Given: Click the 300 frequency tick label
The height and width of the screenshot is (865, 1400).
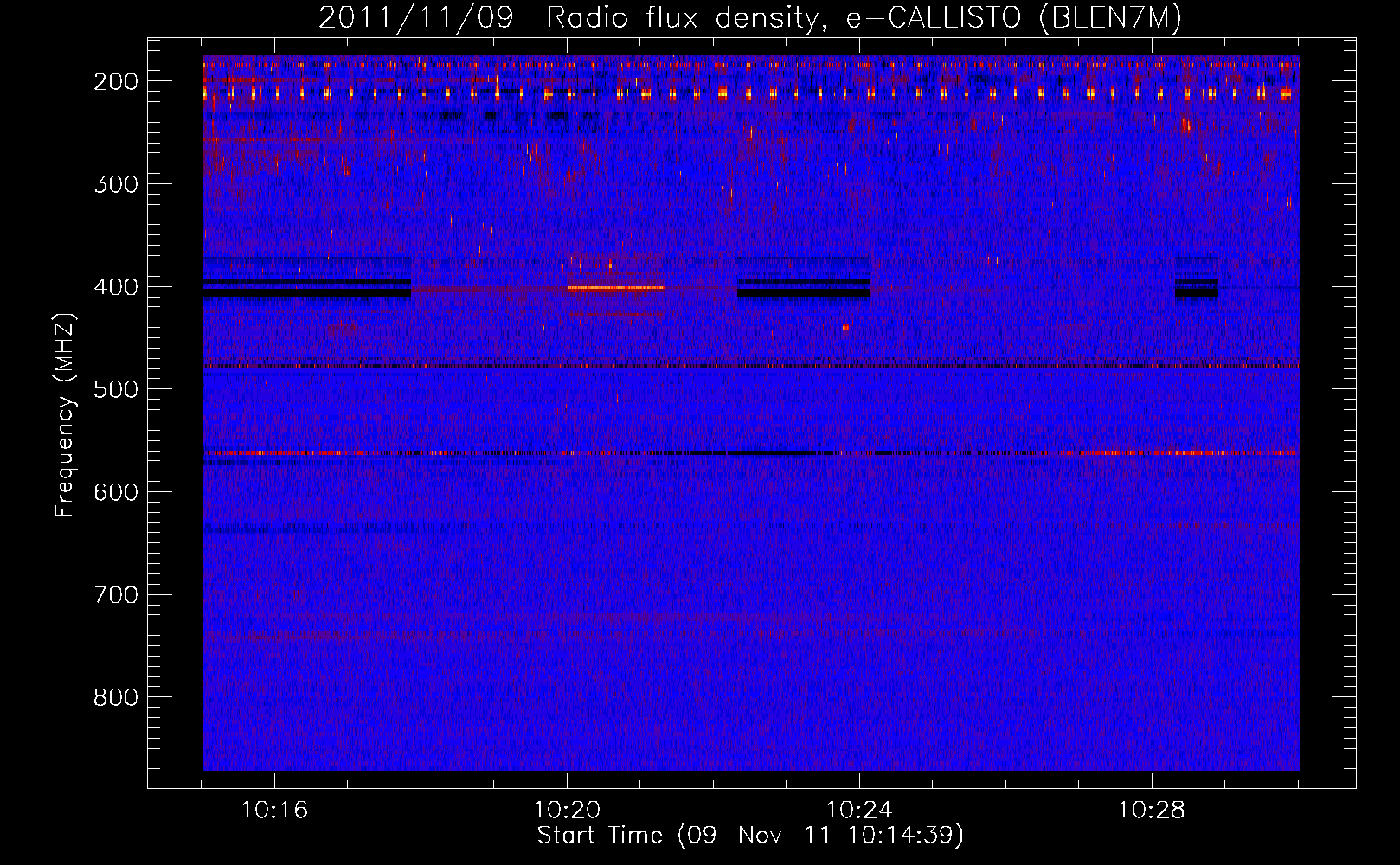Looking at the screenshot, I should click(x=116, y=184).
